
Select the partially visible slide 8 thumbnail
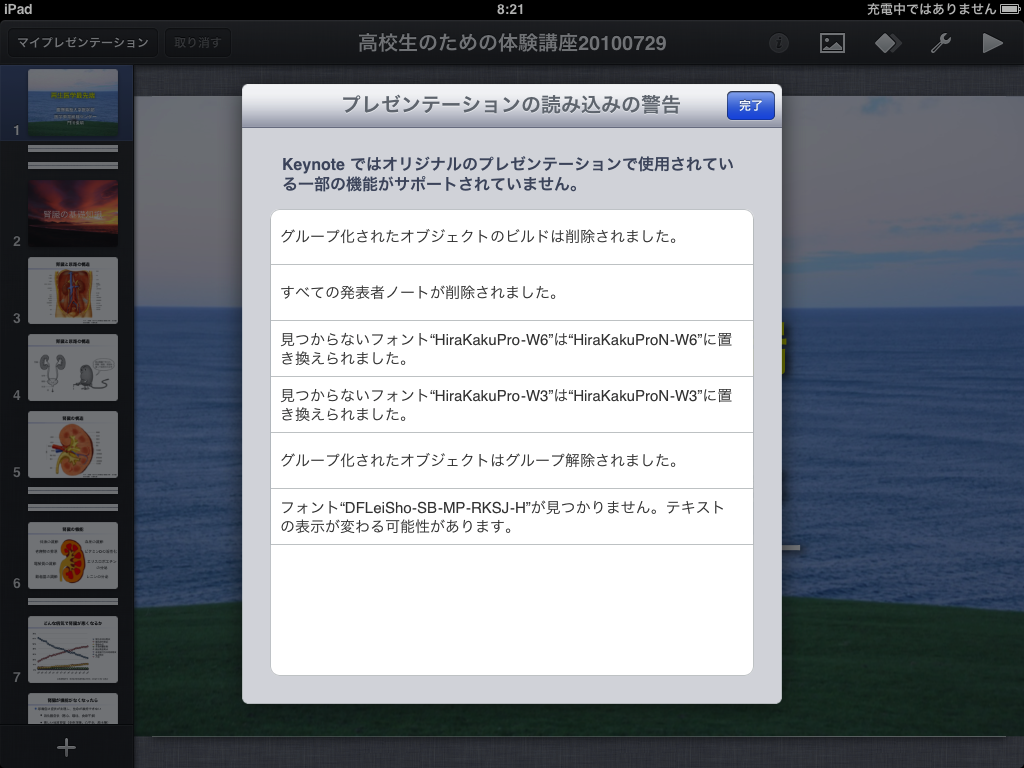coord(73,709)
